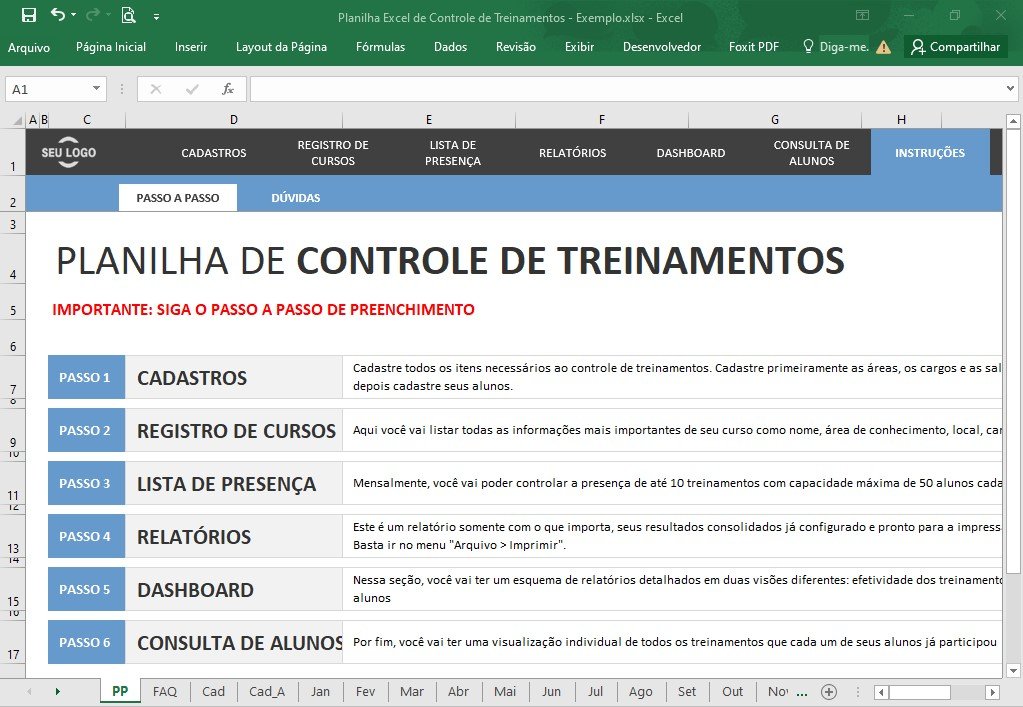
Task: Click the Redo arrow icon
Action: click(x=93, y=14)
